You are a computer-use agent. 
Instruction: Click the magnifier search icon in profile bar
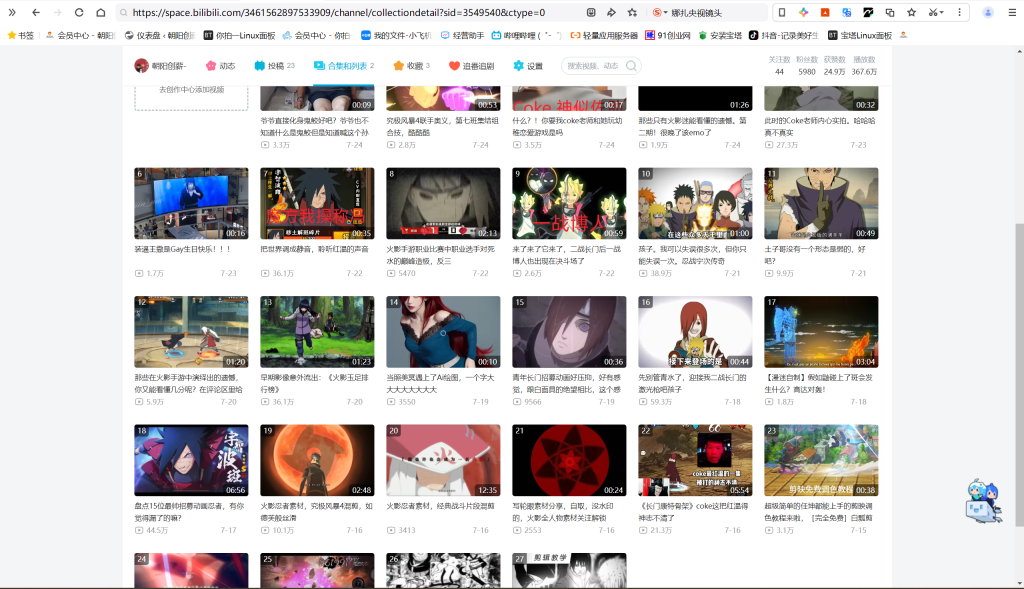click(631, 65)
